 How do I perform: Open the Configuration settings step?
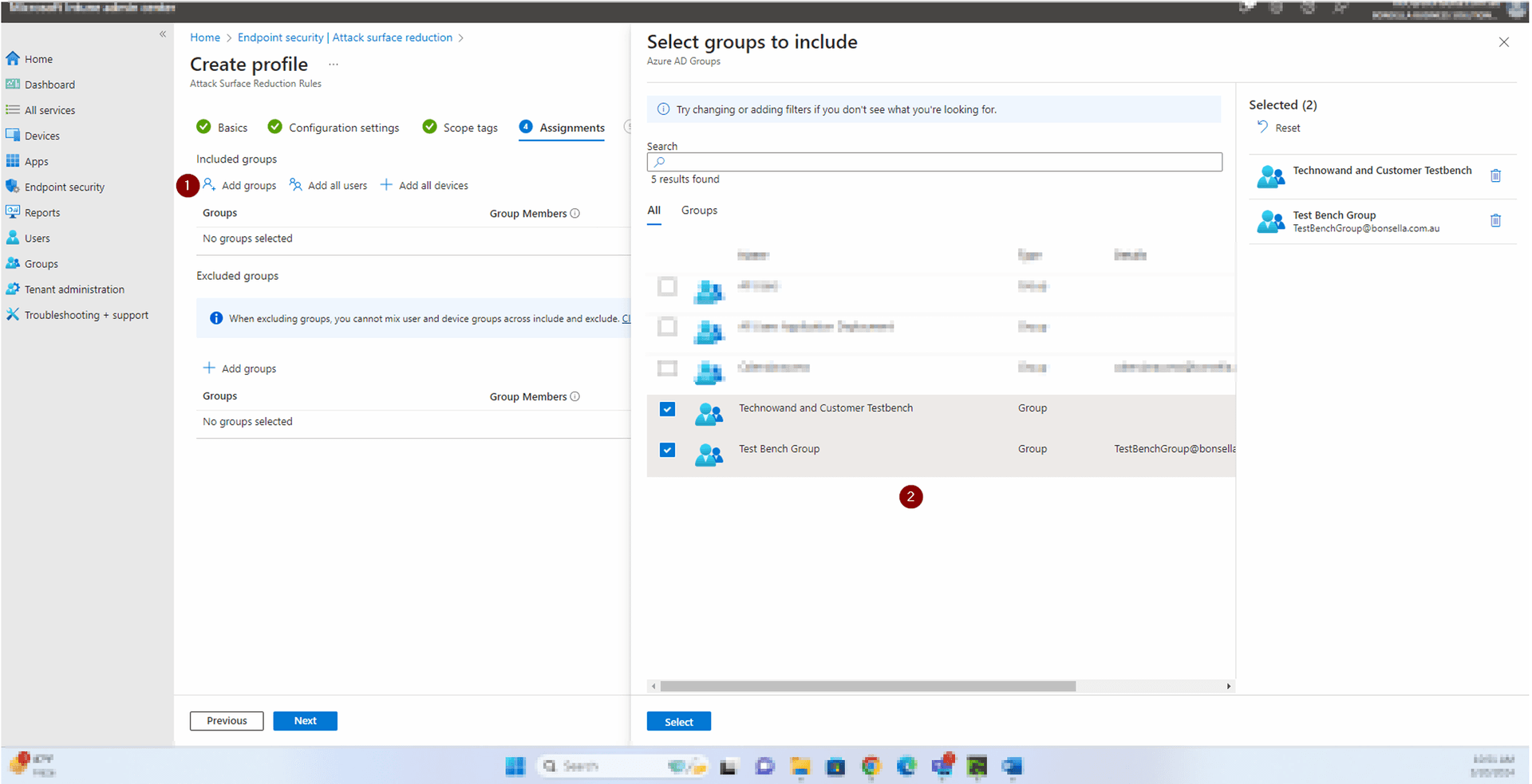334,127
